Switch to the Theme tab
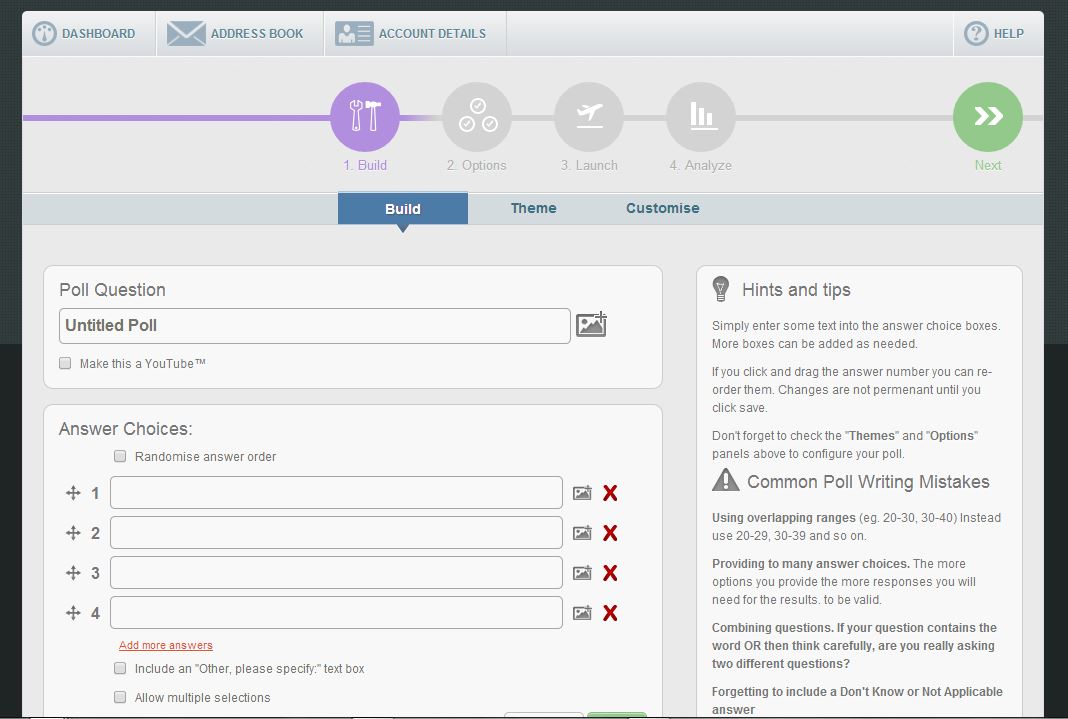The height and width of the screenshot is (719, 1068). coord(533,208)
